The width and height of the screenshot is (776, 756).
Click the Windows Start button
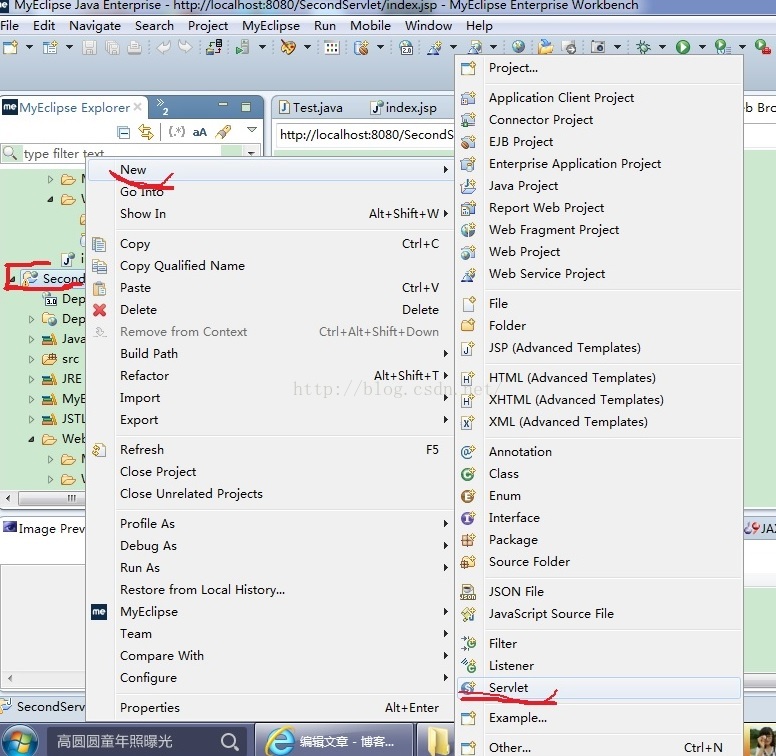tap(20, 741)
